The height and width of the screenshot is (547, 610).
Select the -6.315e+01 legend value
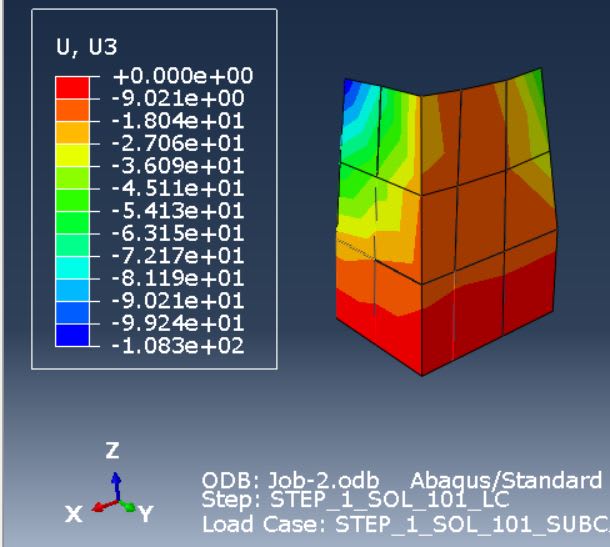pos(178,233)
